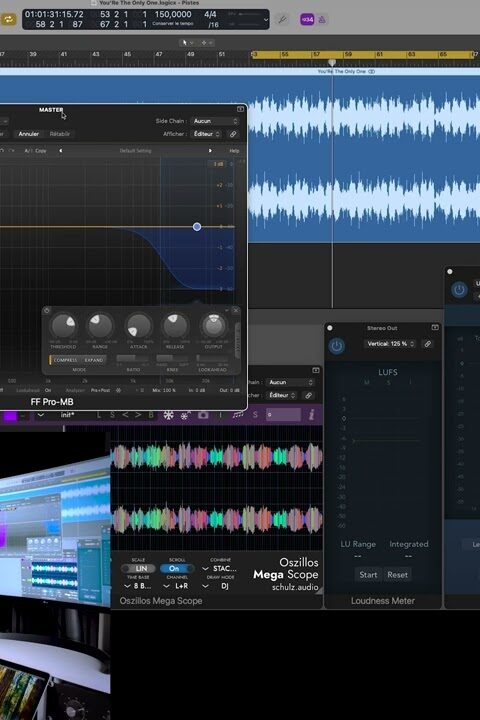
Task: Toggle the yellow cycle mode button
Action: pos(8,19)
